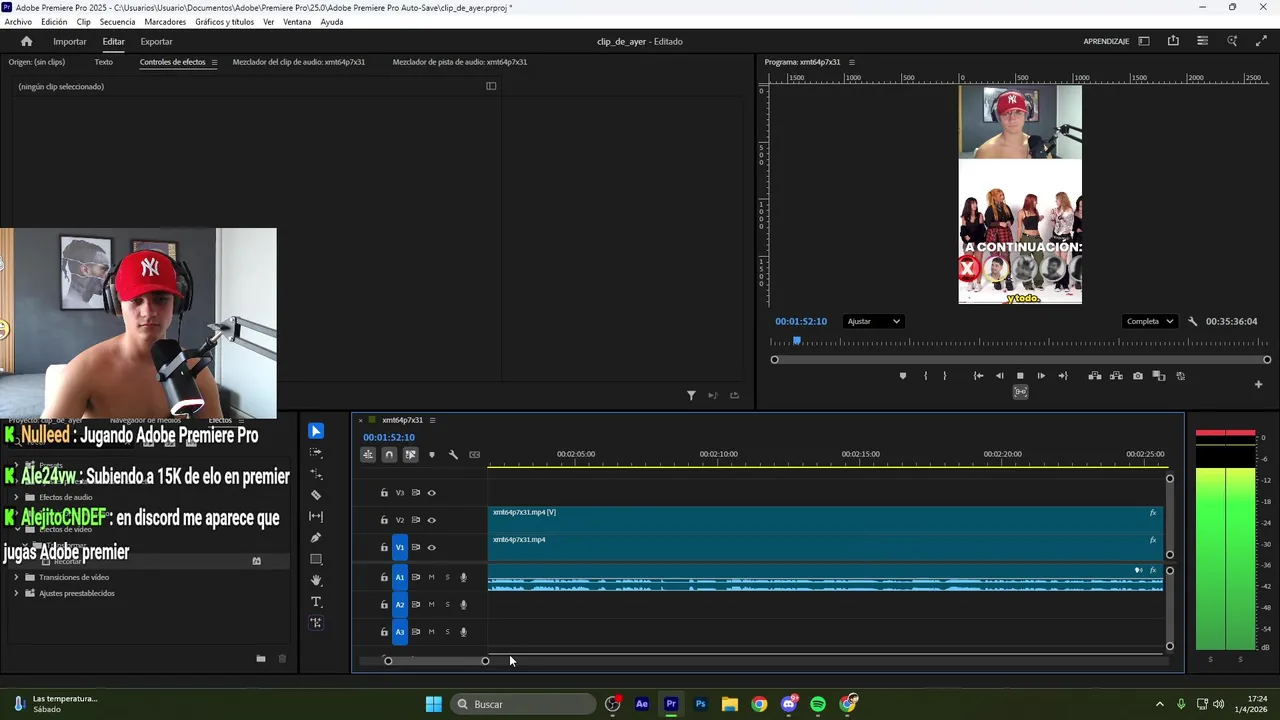Click Add Marker in Program monitor
This screenshot has width=1280, height=720.
pos(903,376)
